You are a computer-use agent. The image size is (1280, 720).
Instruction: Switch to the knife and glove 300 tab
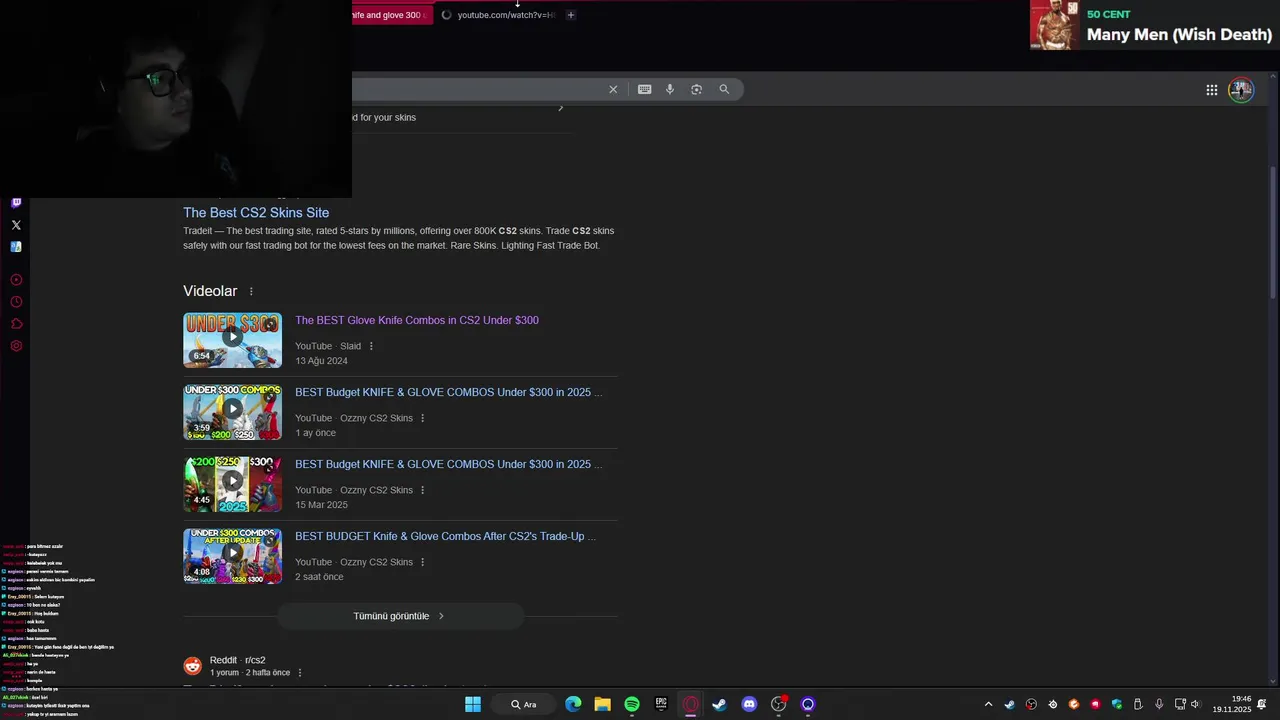(x=392, y=15)
